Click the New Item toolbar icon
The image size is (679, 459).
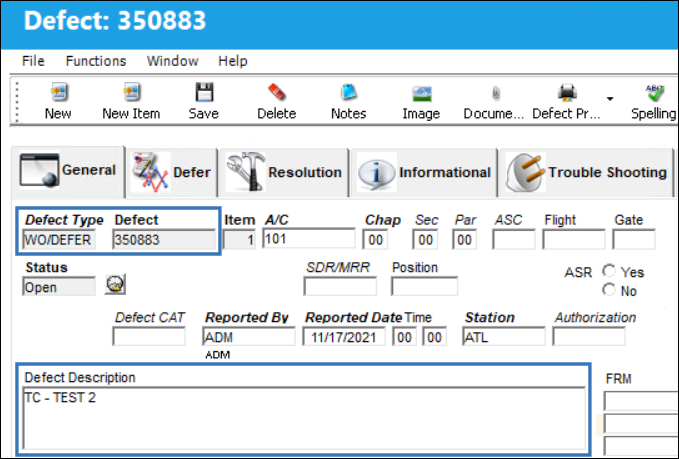coord(131,92)
